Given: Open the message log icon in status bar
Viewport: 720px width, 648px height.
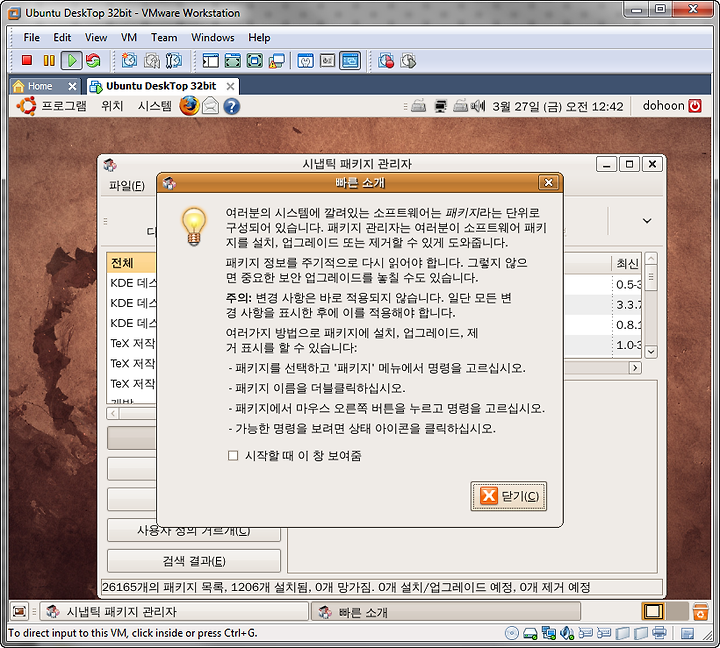Looking at the screenshot, I should [x=687, y=634].
